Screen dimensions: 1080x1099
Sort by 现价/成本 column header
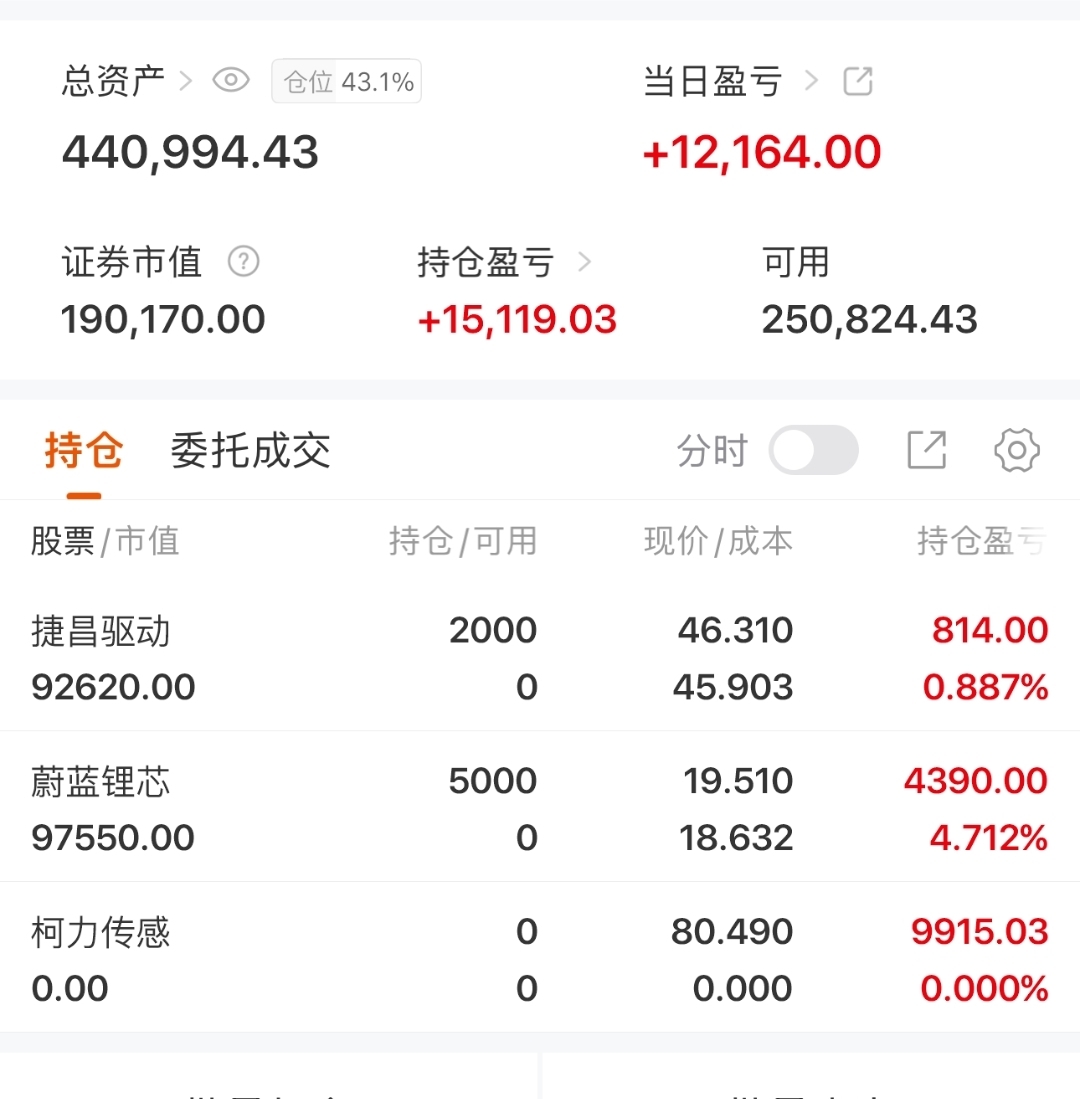click(718, 541)
